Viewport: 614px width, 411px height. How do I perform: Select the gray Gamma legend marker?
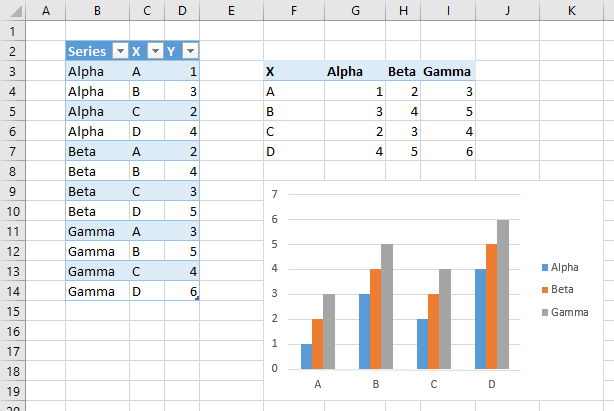545,312
